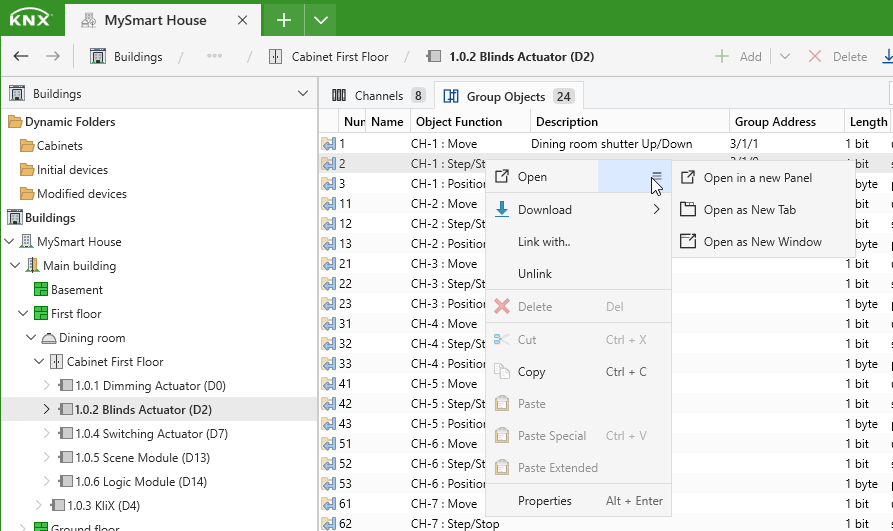Select Open as New Window menu entry

pyautogui.click(x=763, y=242)
